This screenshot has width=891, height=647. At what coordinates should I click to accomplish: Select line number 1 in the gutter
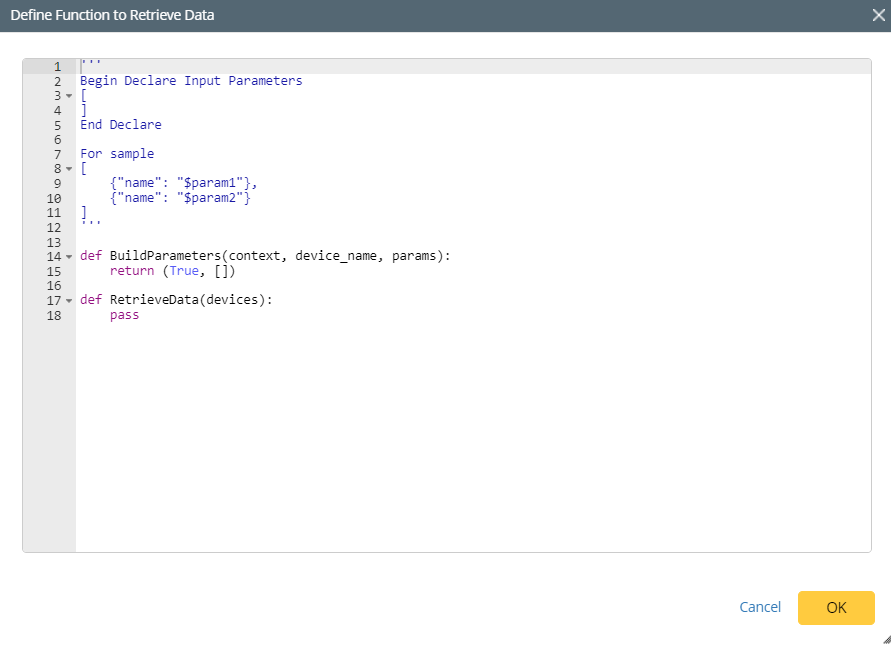(57, 67)
